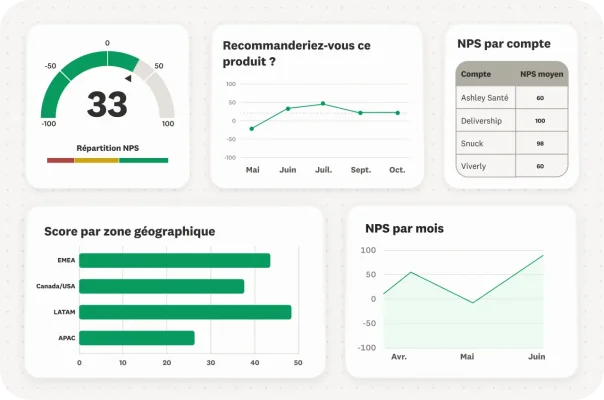This screenshot has height=400, width=604.
Task: Click the NPS gauge score 33
Action: tap(107, 104)
